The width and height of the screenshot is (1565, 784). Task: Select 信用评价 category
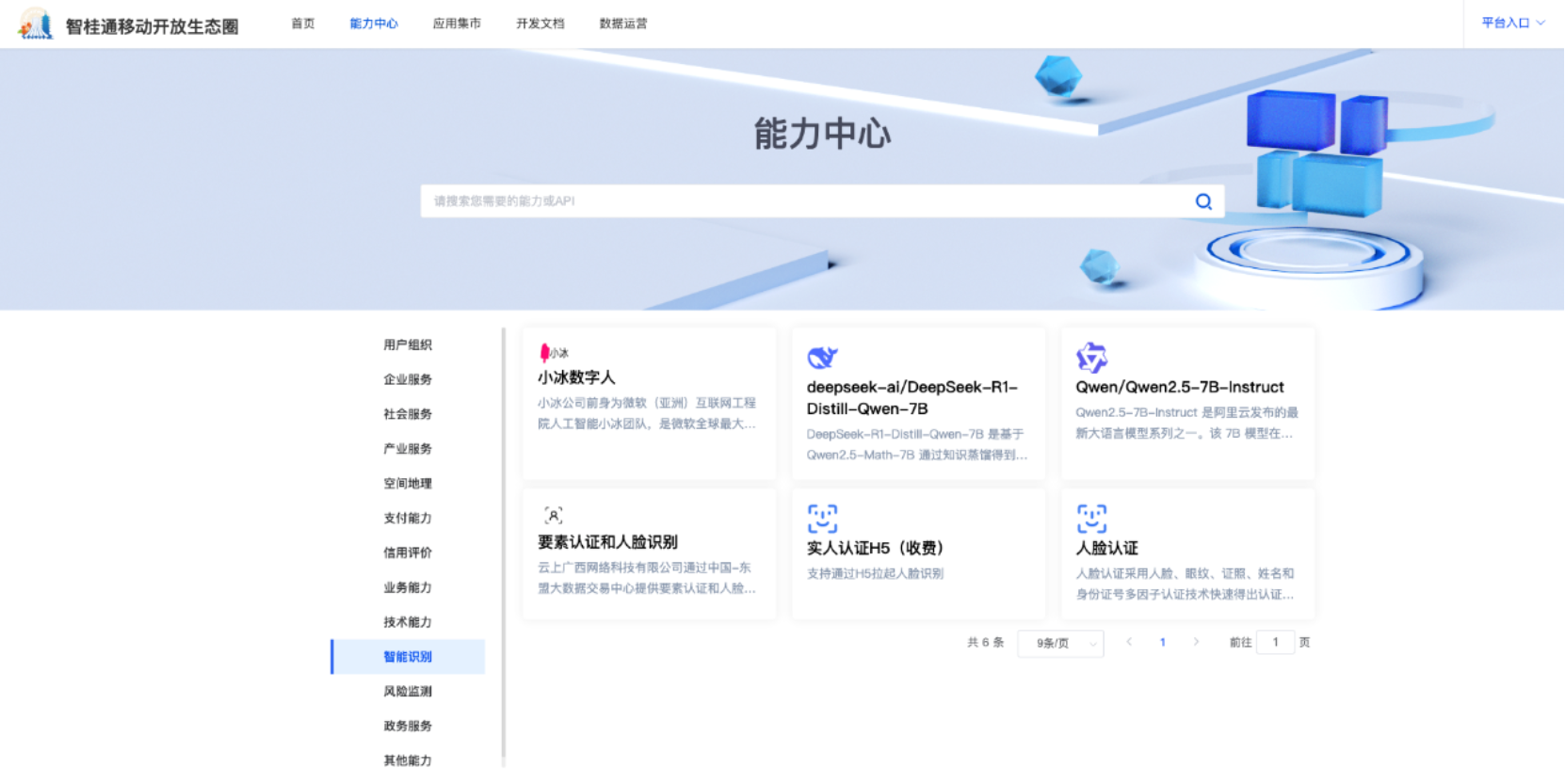(408, 553)
